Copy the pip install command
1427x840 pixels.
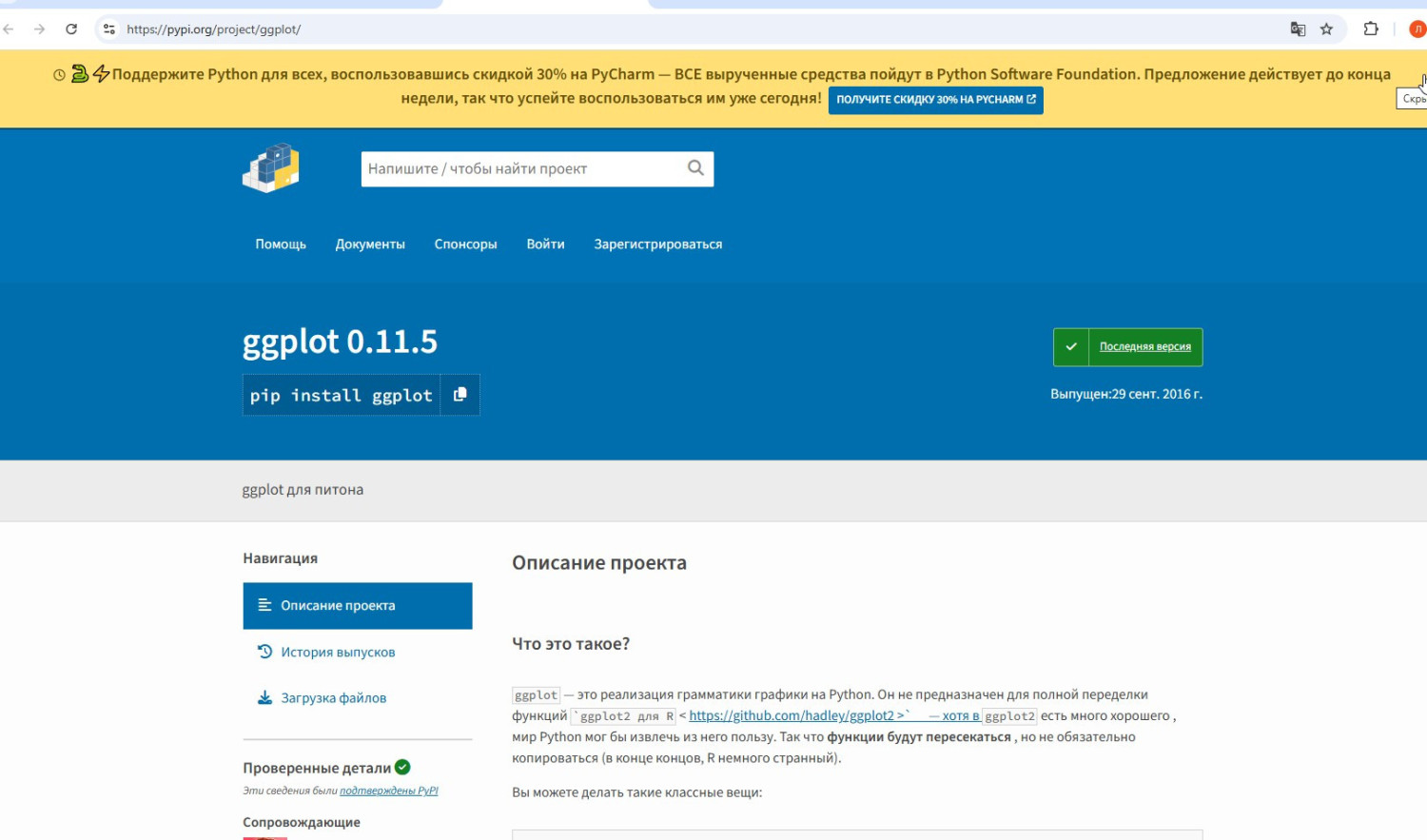click(x=460, y=395)
